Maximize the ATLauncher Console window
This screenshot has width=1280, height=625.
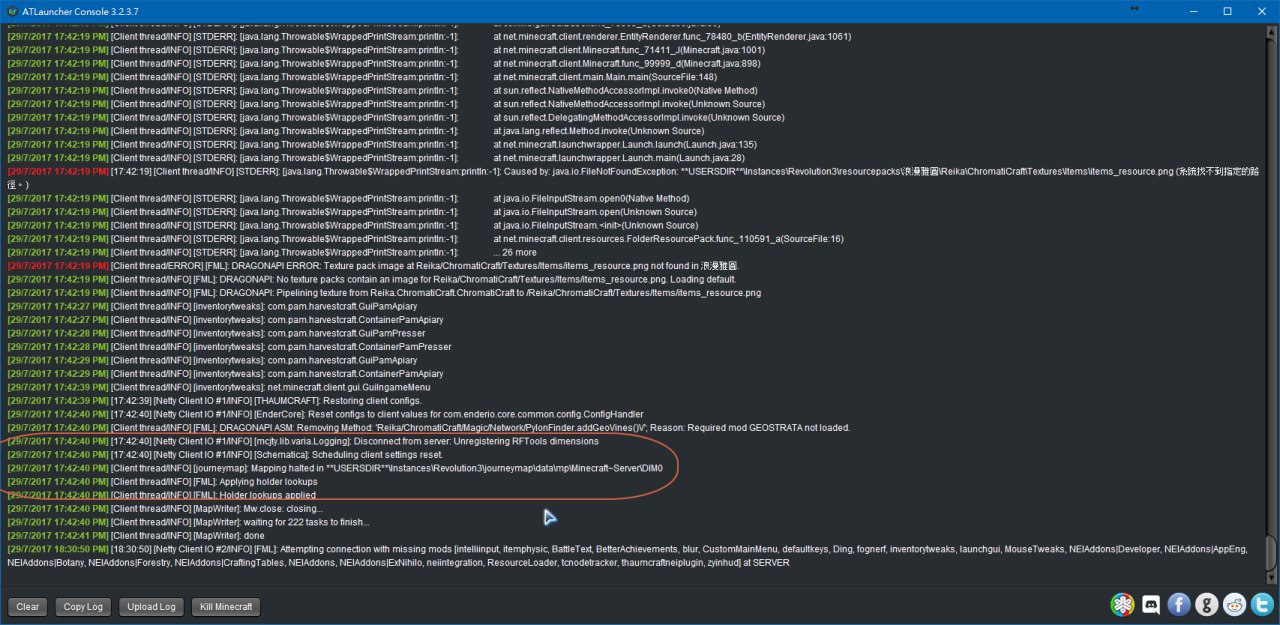[1228, 11]
